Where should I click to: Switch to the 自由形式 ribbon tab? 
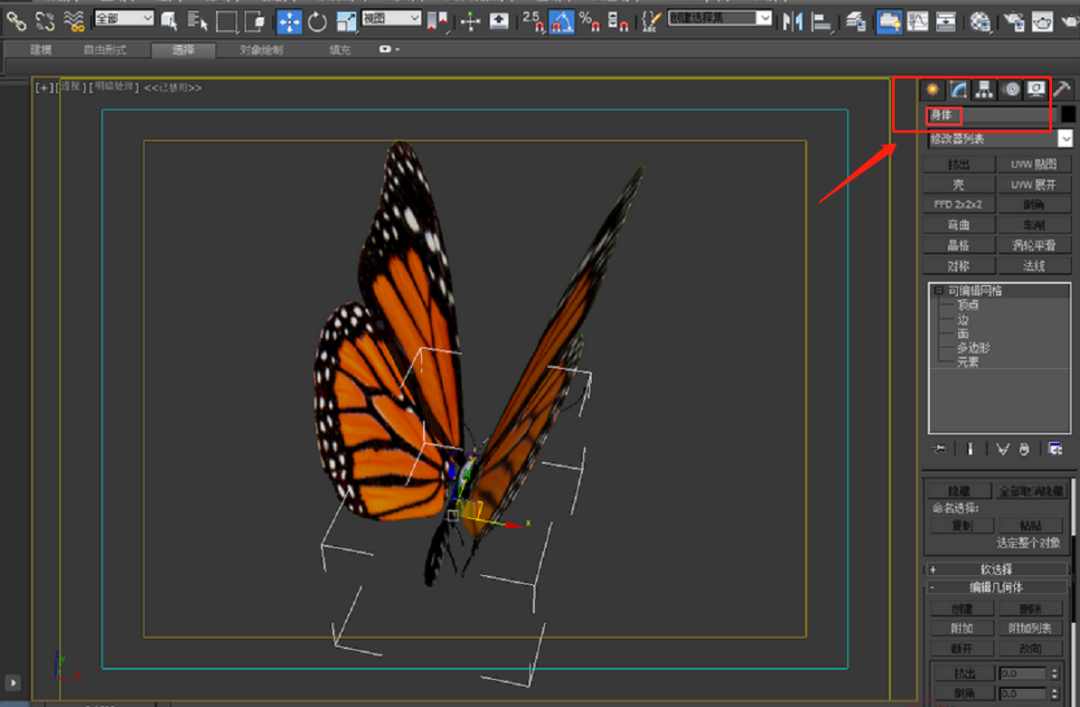point(105,50)
